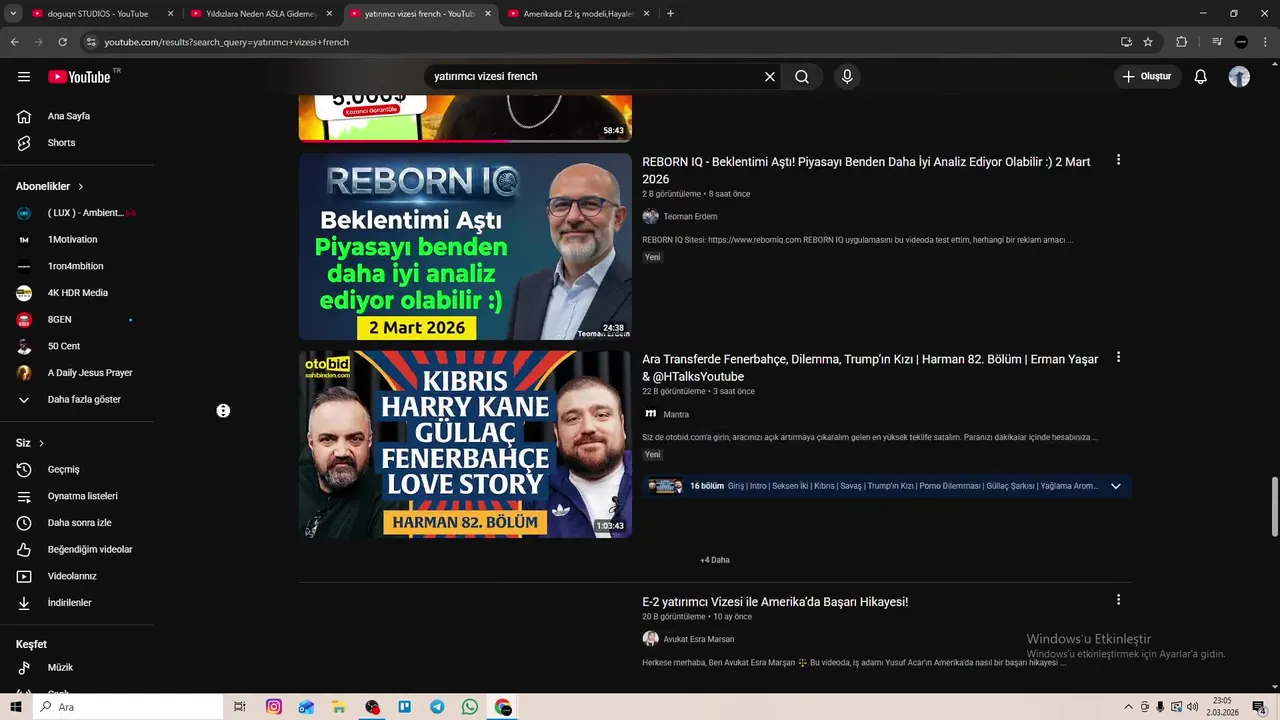The width and height of the screenshot is (1280, 720).
Task: Open the tab search dropdown in Chrome
Action: (x=13, y=14)
